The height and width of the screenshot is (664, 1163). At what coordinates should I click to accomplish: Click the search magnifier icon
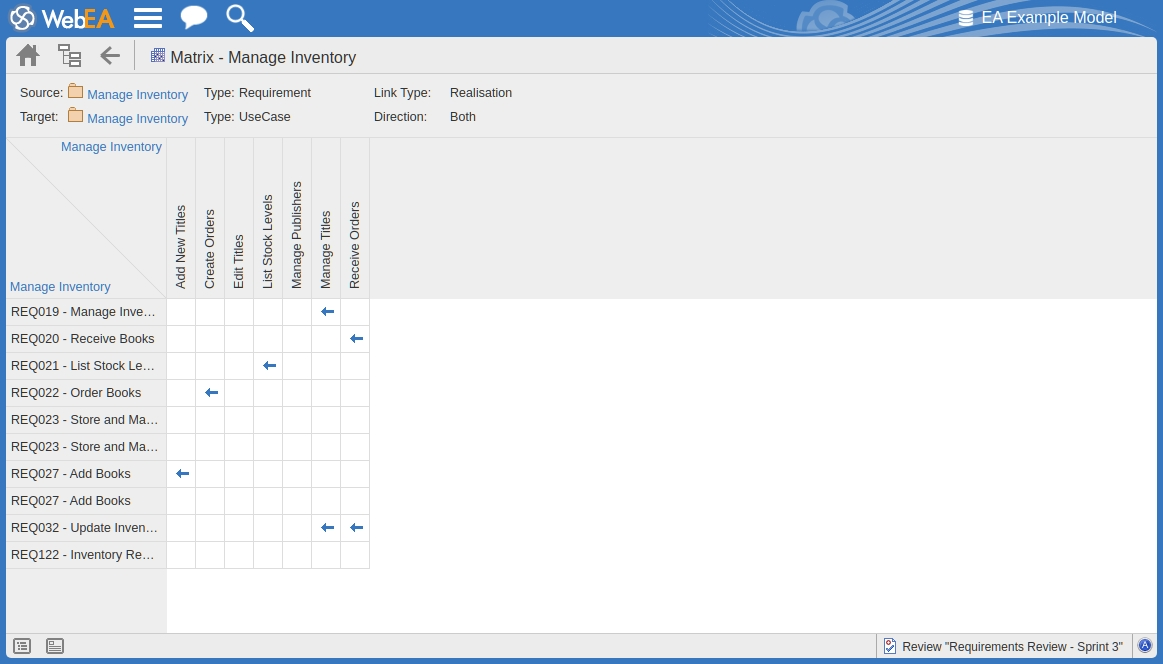coord(239,18)
